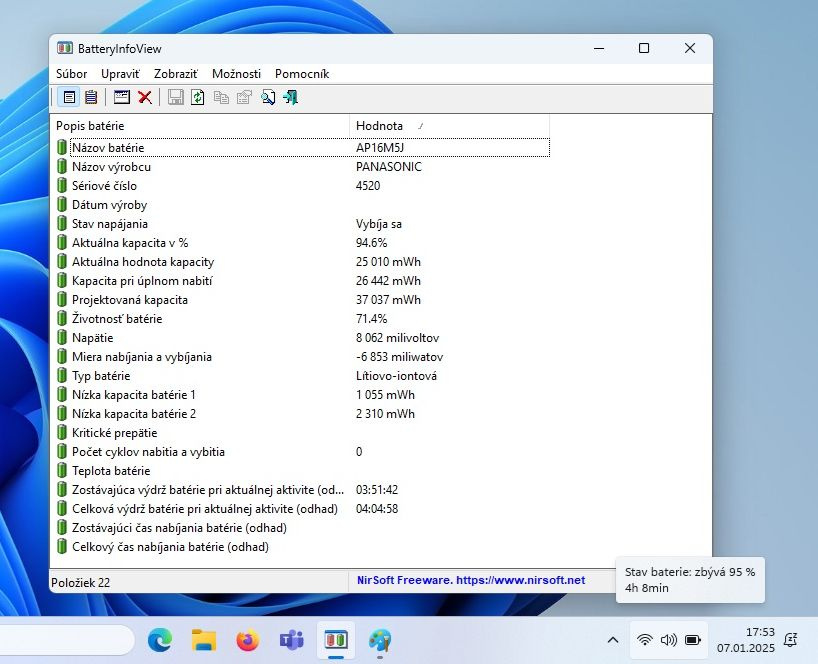Select the Projektovaná kapacita row

tap(302, 299)
